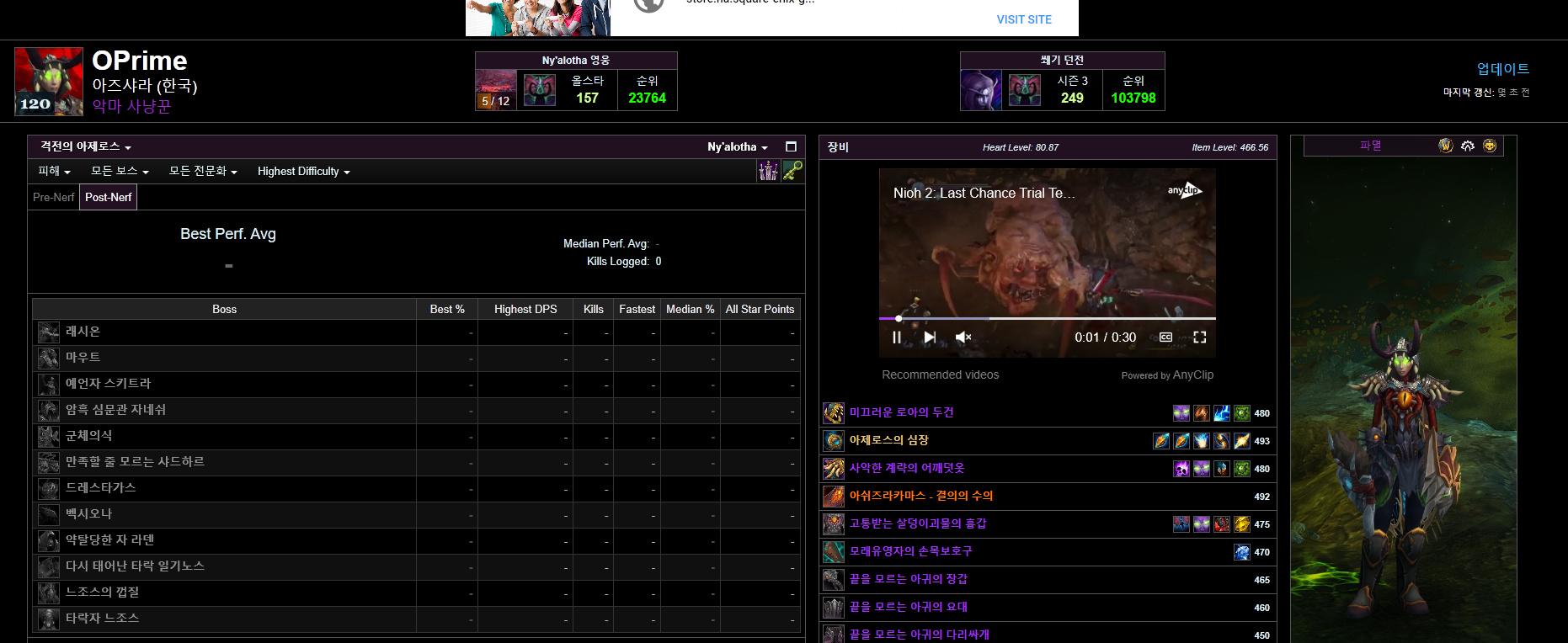This screenshot has height=643, width=1568.
Task: Click the first WoW icon next to 파멸
Action: (1446, 146)
